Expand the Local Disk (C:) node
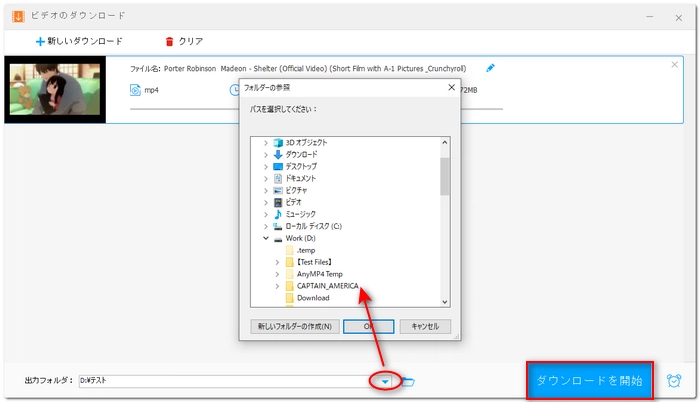 [266, 226]
